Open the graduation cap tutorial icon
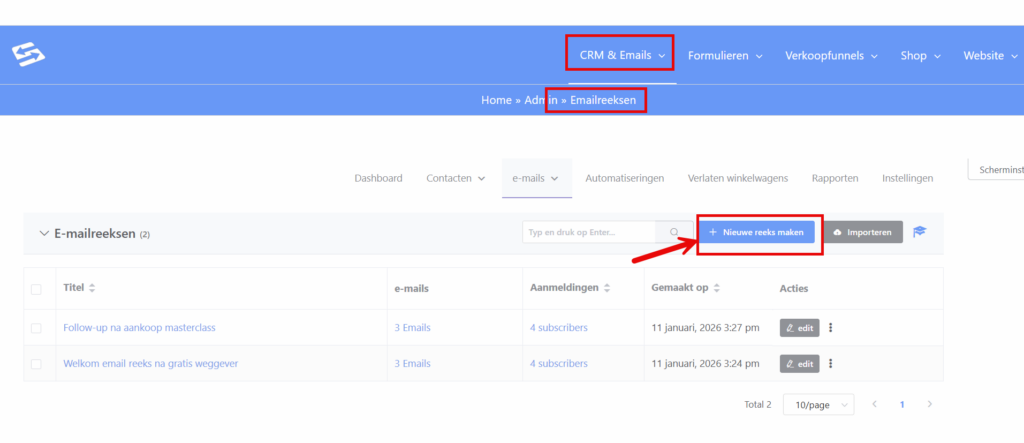The image size is (1024, 443). click(919, 232)
